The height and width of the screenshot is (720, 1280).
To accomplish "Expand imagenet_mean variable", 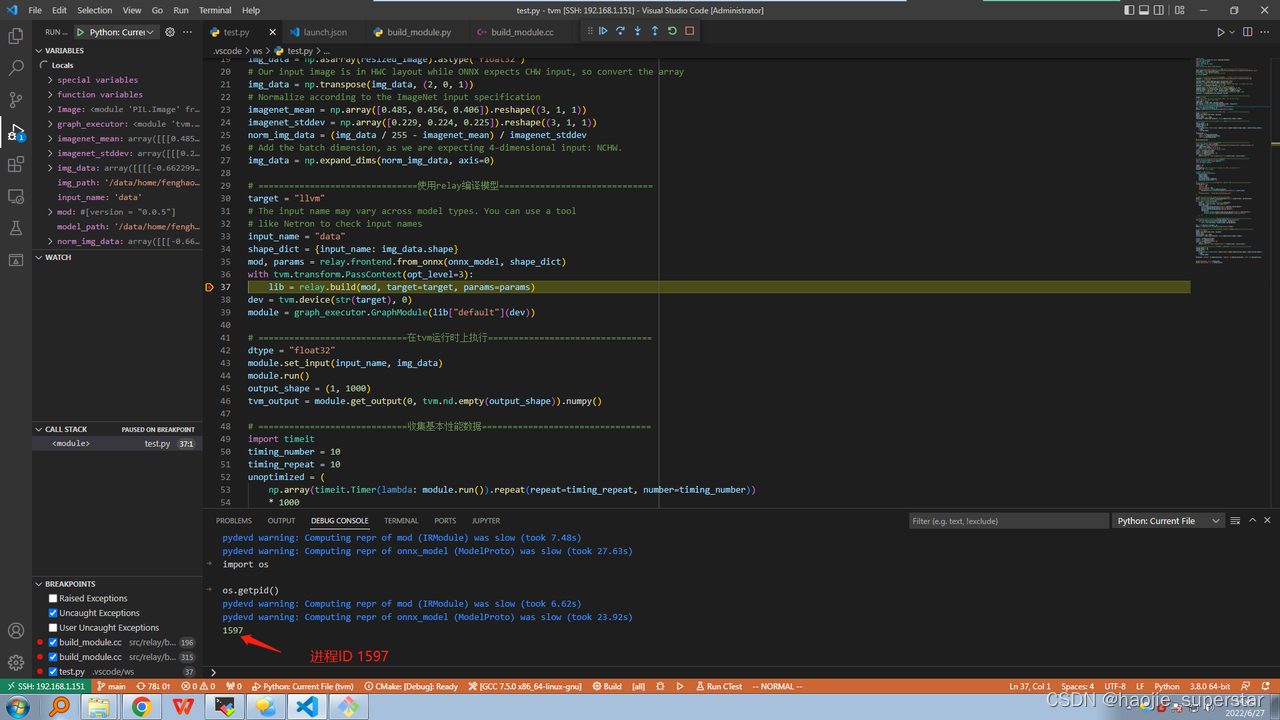I will [51, 139].
